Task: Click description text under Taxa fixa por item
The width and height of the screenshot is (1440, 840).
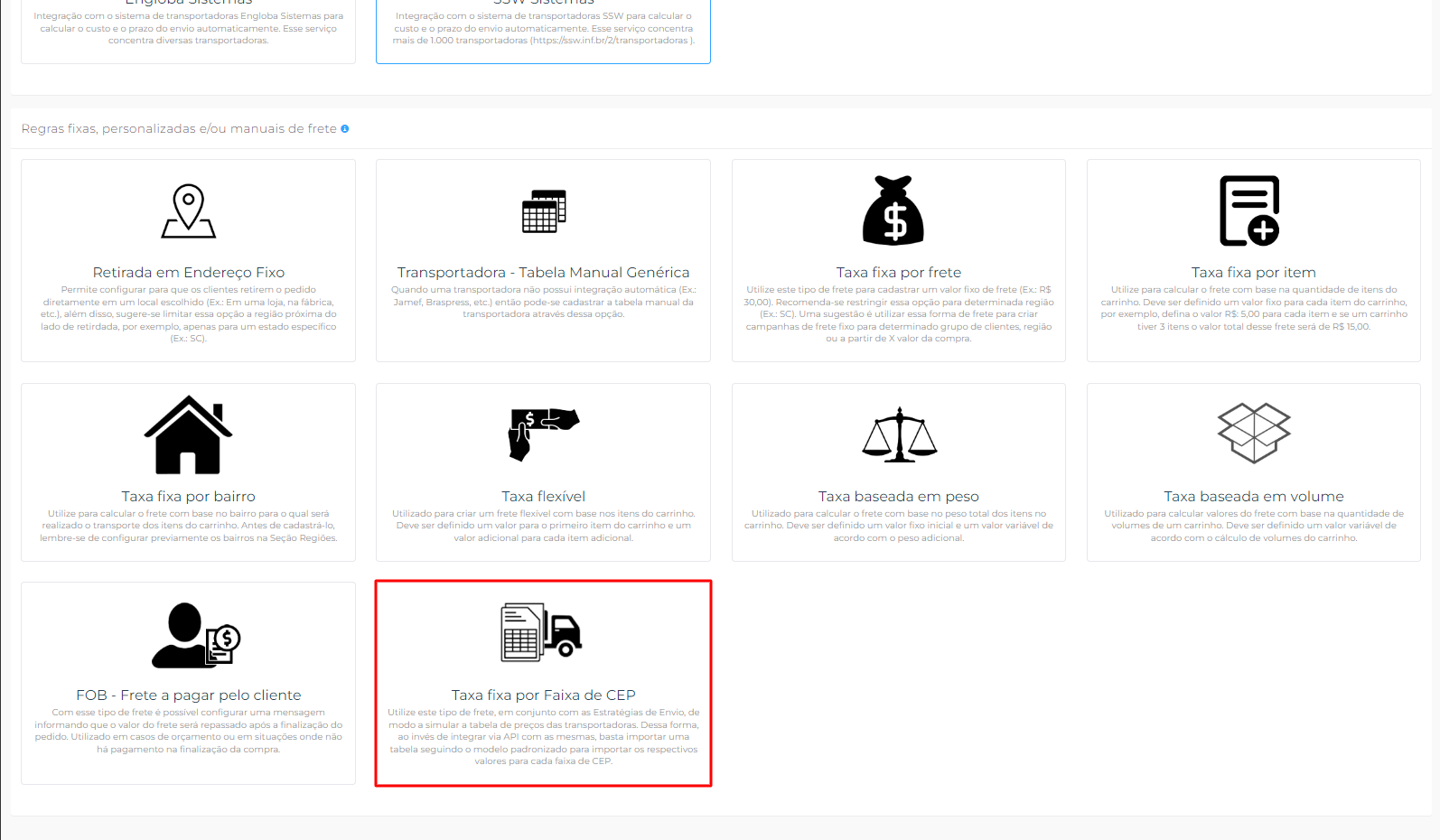Action: tap(1254, 308)
